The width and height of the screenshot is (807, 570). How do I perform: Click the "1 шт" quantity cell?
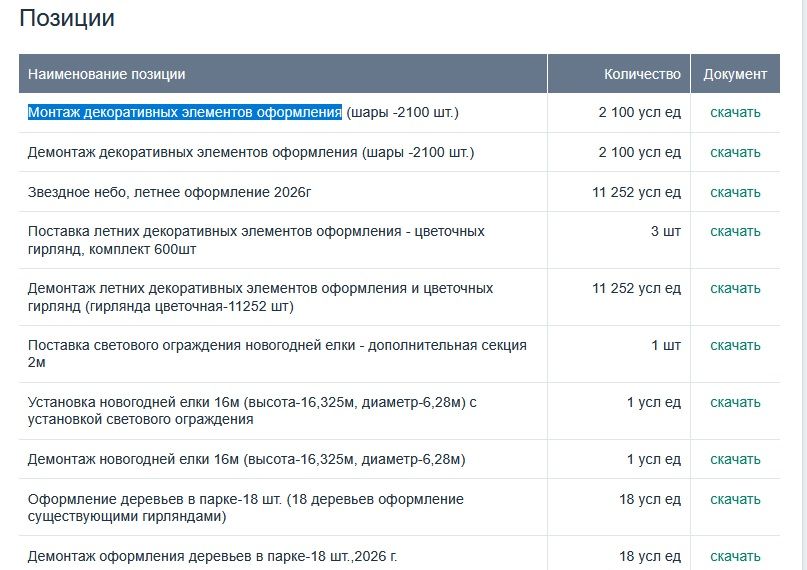[x=666, y=345]
